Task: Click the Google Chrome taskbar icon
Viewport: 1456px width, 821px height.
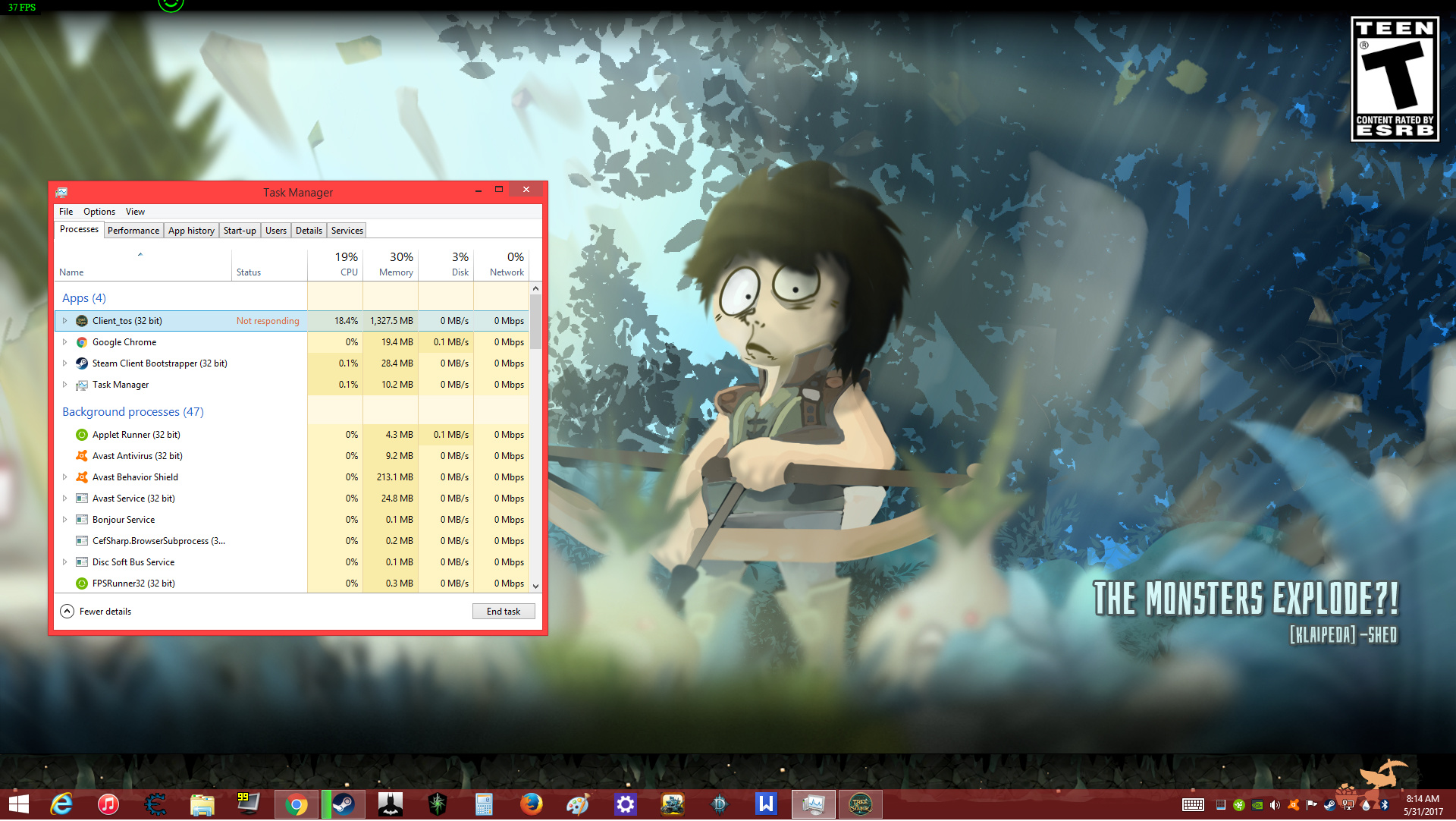Action: point(297,805)
